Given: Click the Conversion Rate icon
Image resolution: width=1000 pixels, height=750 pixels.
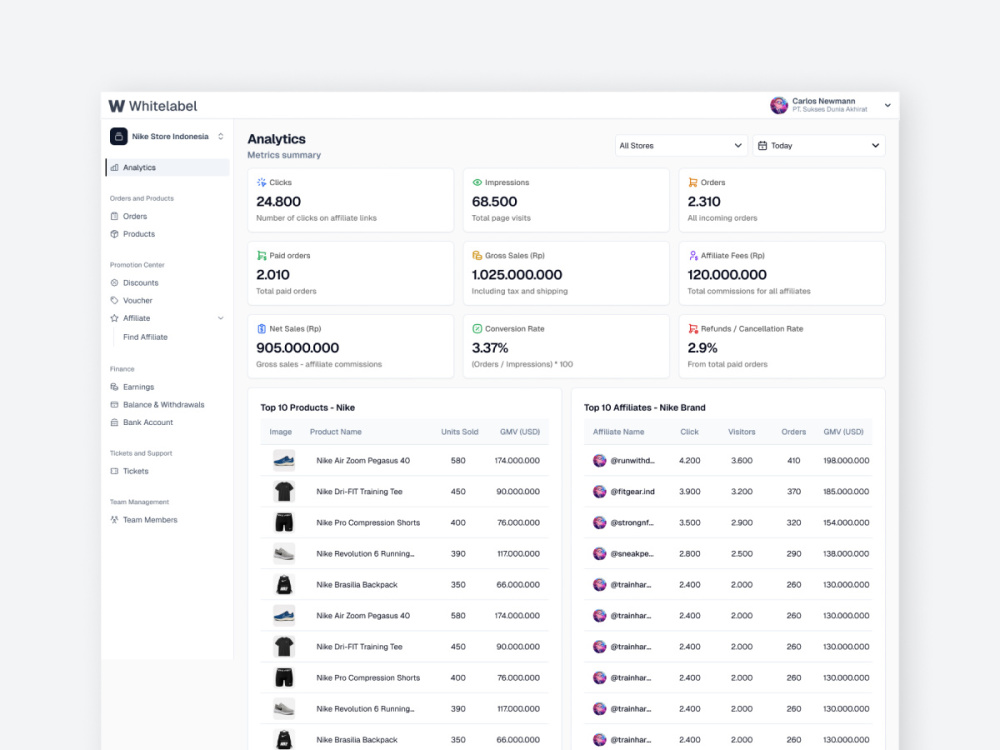Looking at the screenshot, I should [x=477, y=329].
